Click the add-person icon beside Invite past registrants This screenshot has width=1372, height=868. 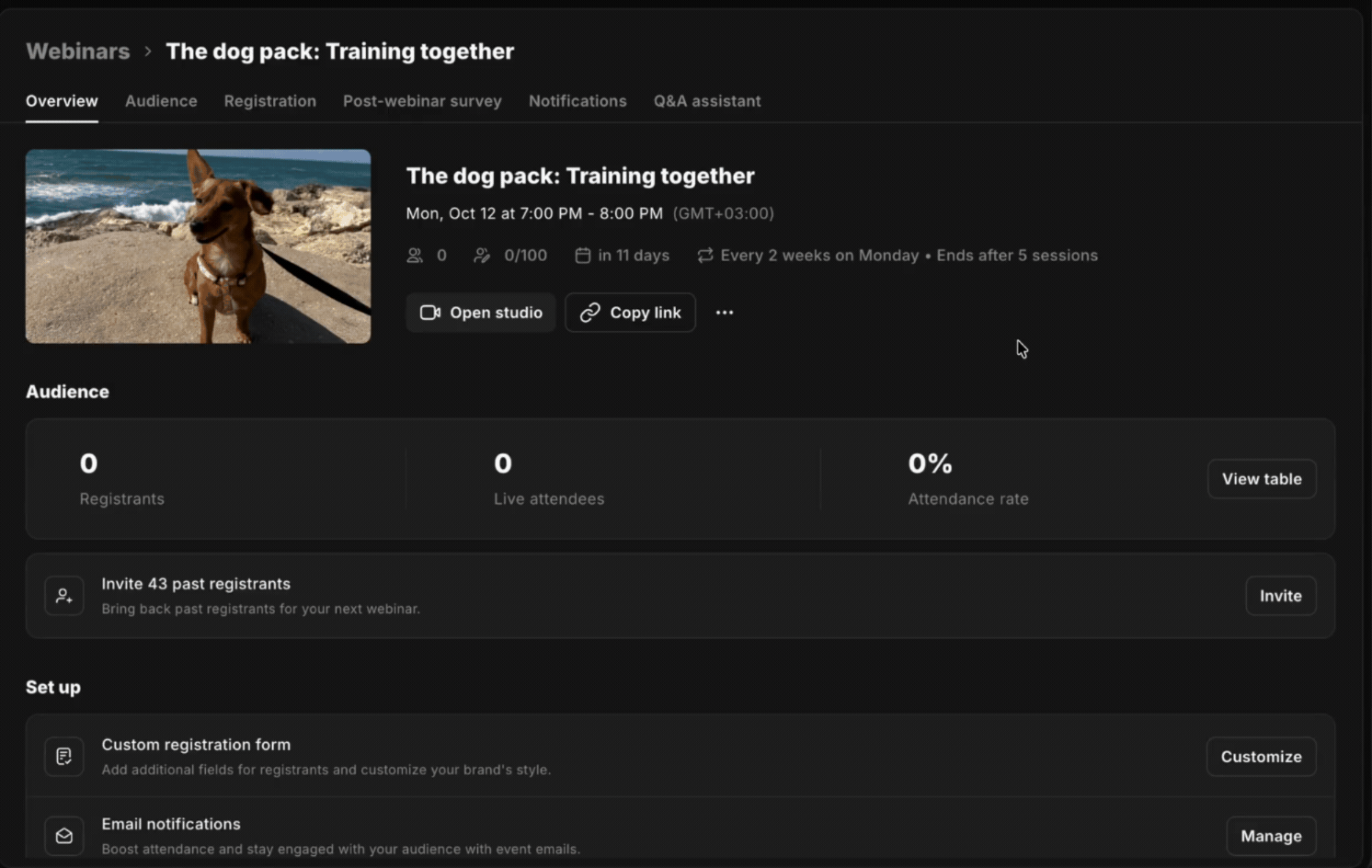[x=64, y=596]
